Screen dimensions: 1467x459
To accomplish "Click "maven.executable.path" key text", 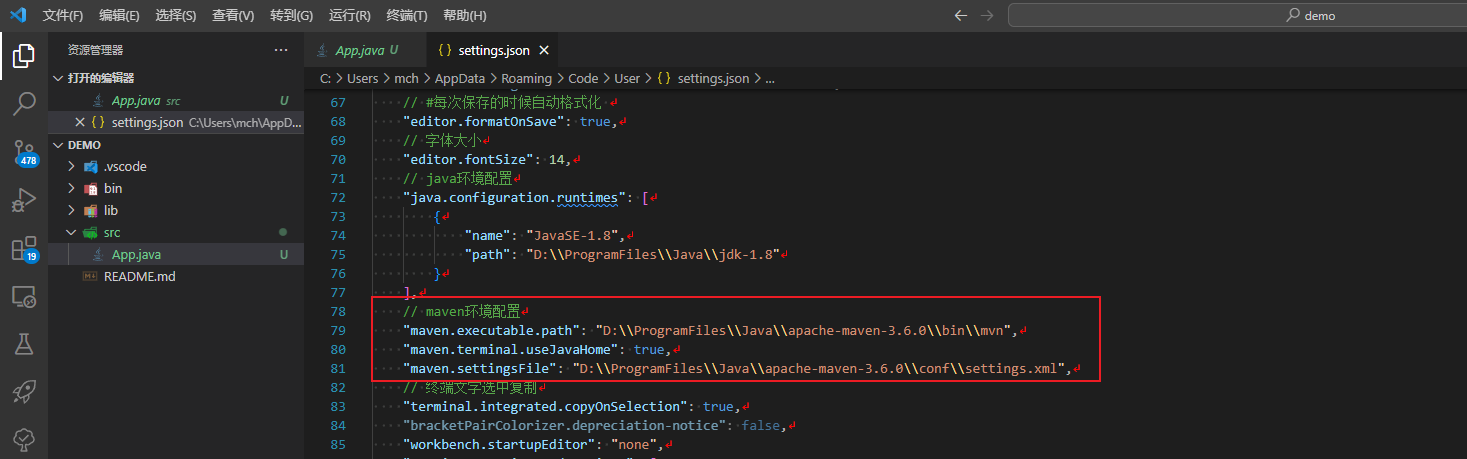I will coord(494,330).
